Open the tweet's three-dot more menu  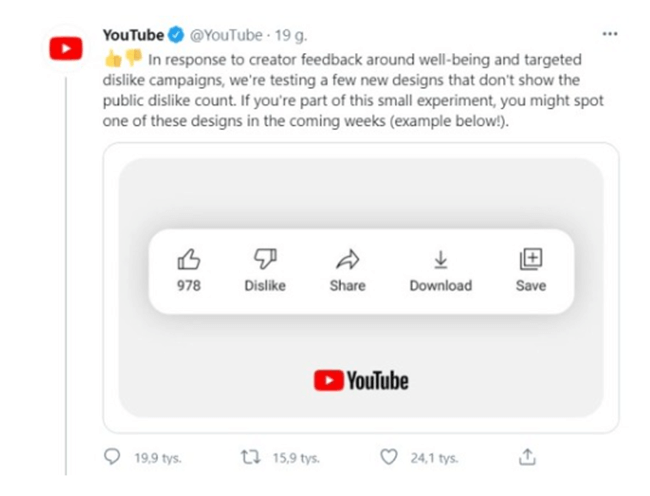point(610,35)
